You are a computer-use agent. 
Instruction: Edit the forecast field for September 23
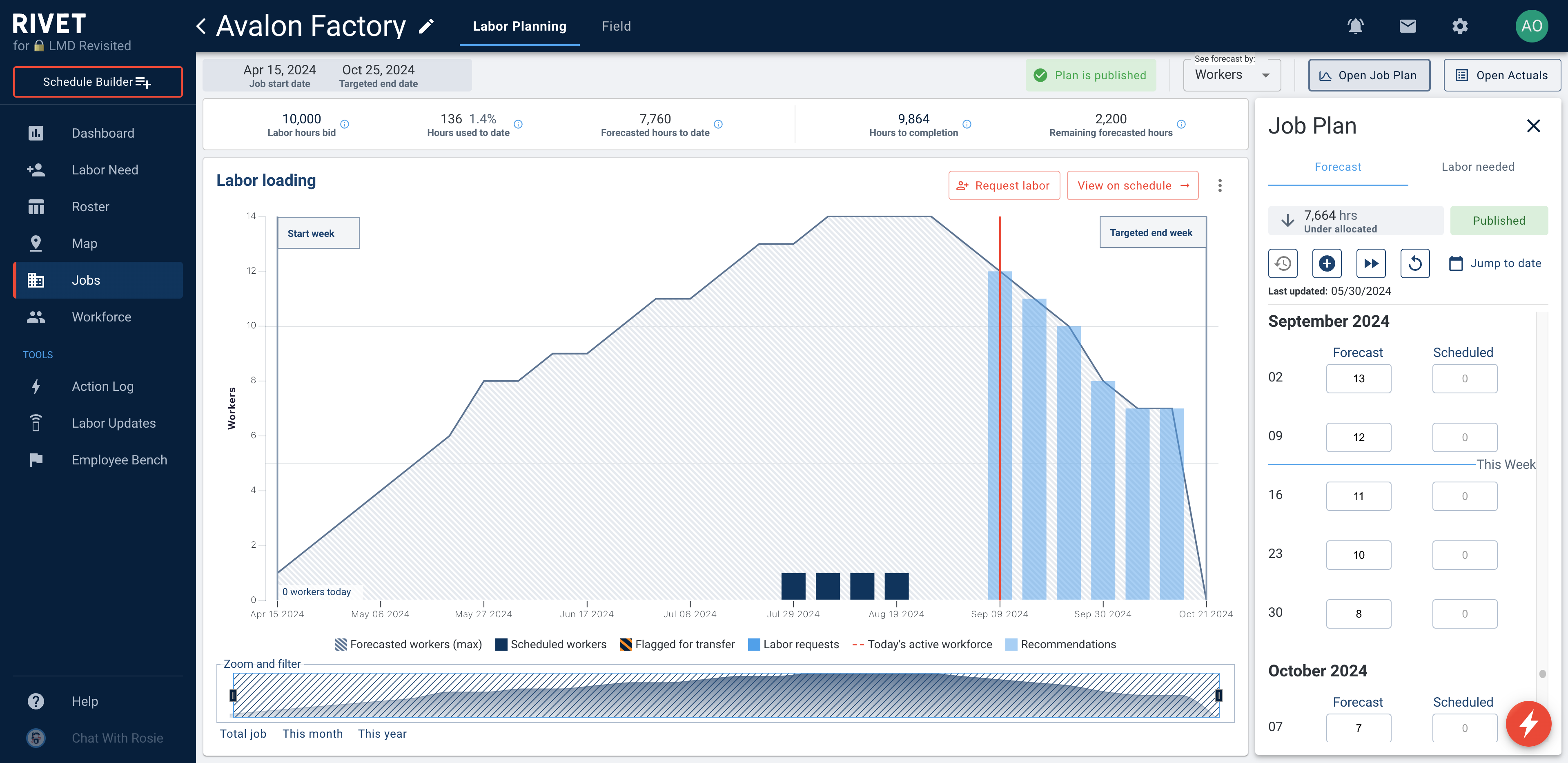tap(1359, 556)
